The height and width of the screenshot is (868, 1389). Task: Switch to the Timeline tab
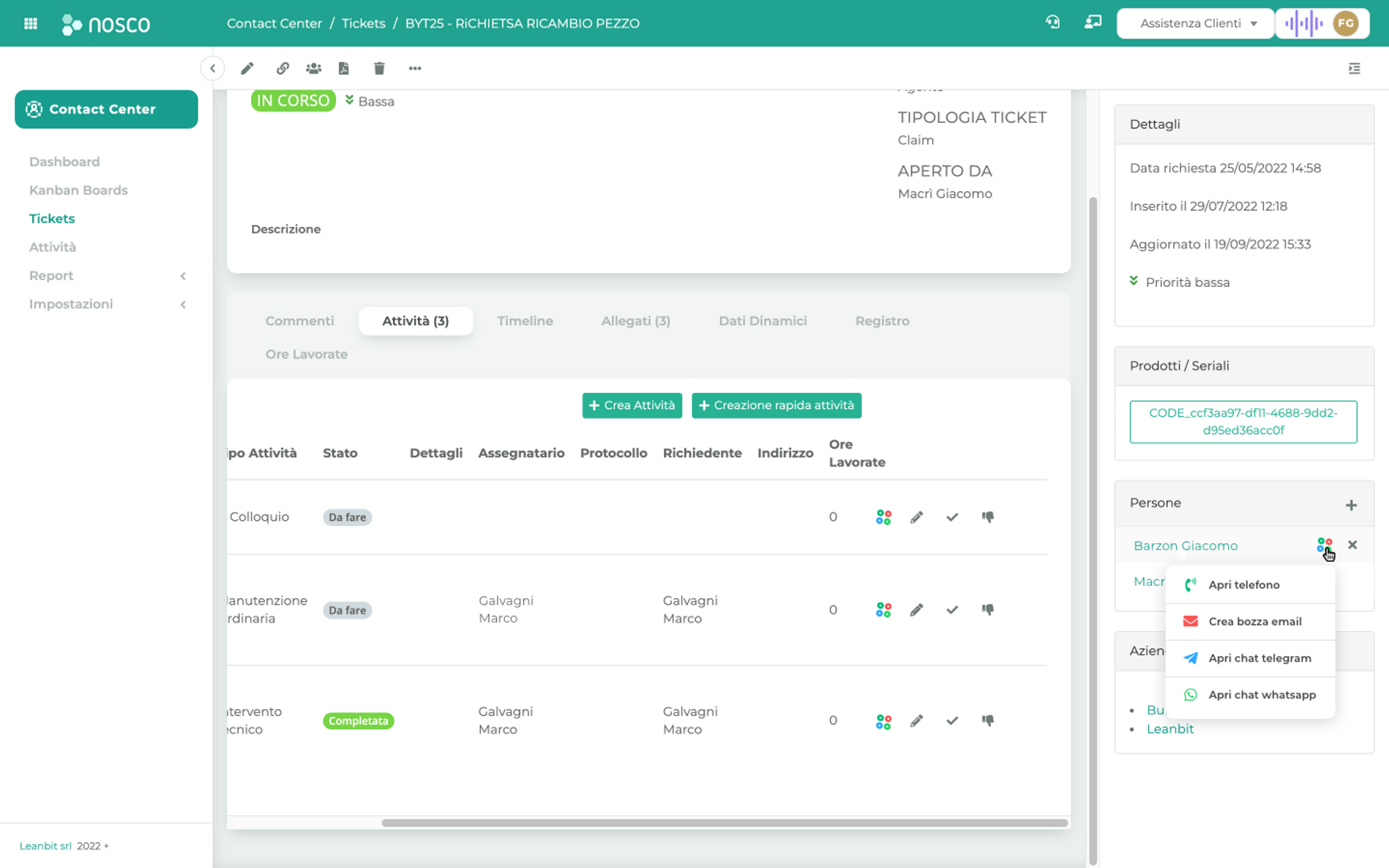click(525, 321)
